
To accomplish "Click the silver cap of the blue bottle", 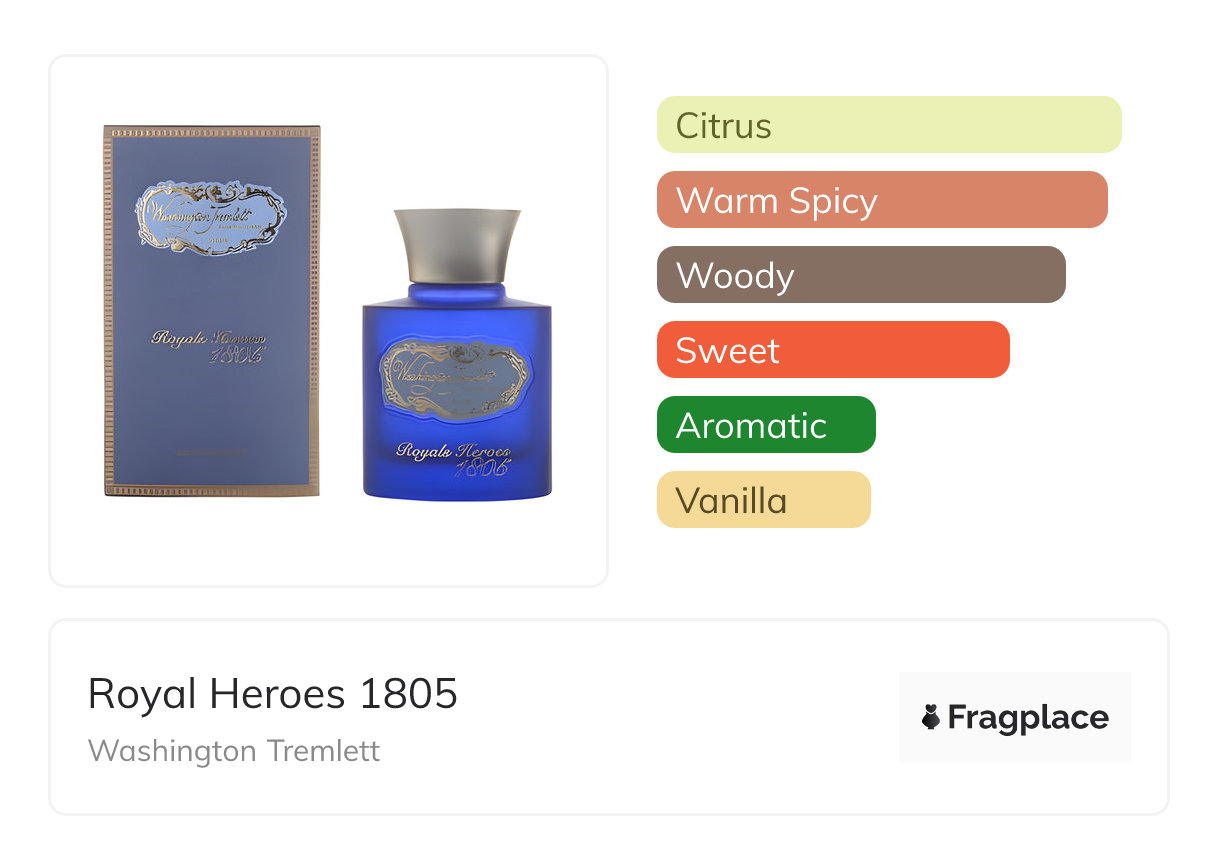I will point(457,246).
